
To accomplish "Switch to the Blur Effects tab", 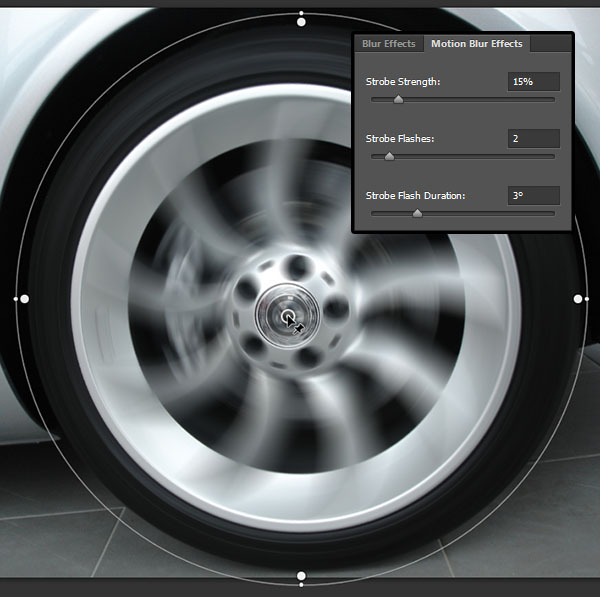I will click(388, 44).
